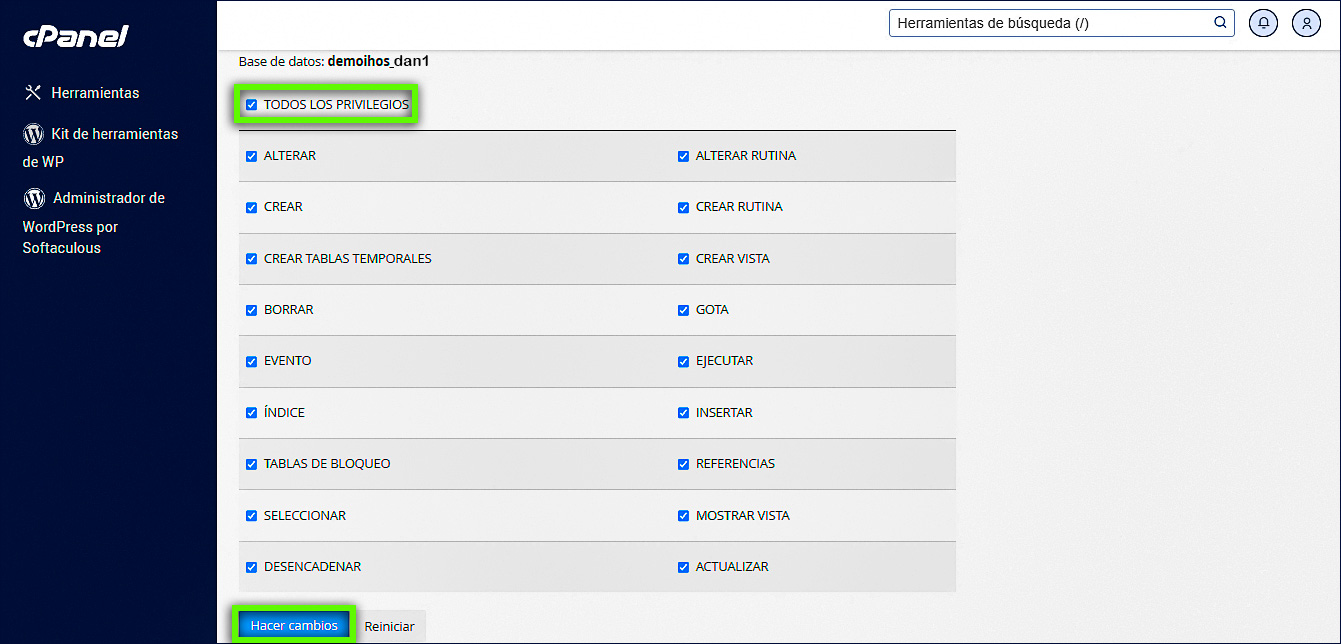Click the Herramientas tools icon

coord(33,93)
